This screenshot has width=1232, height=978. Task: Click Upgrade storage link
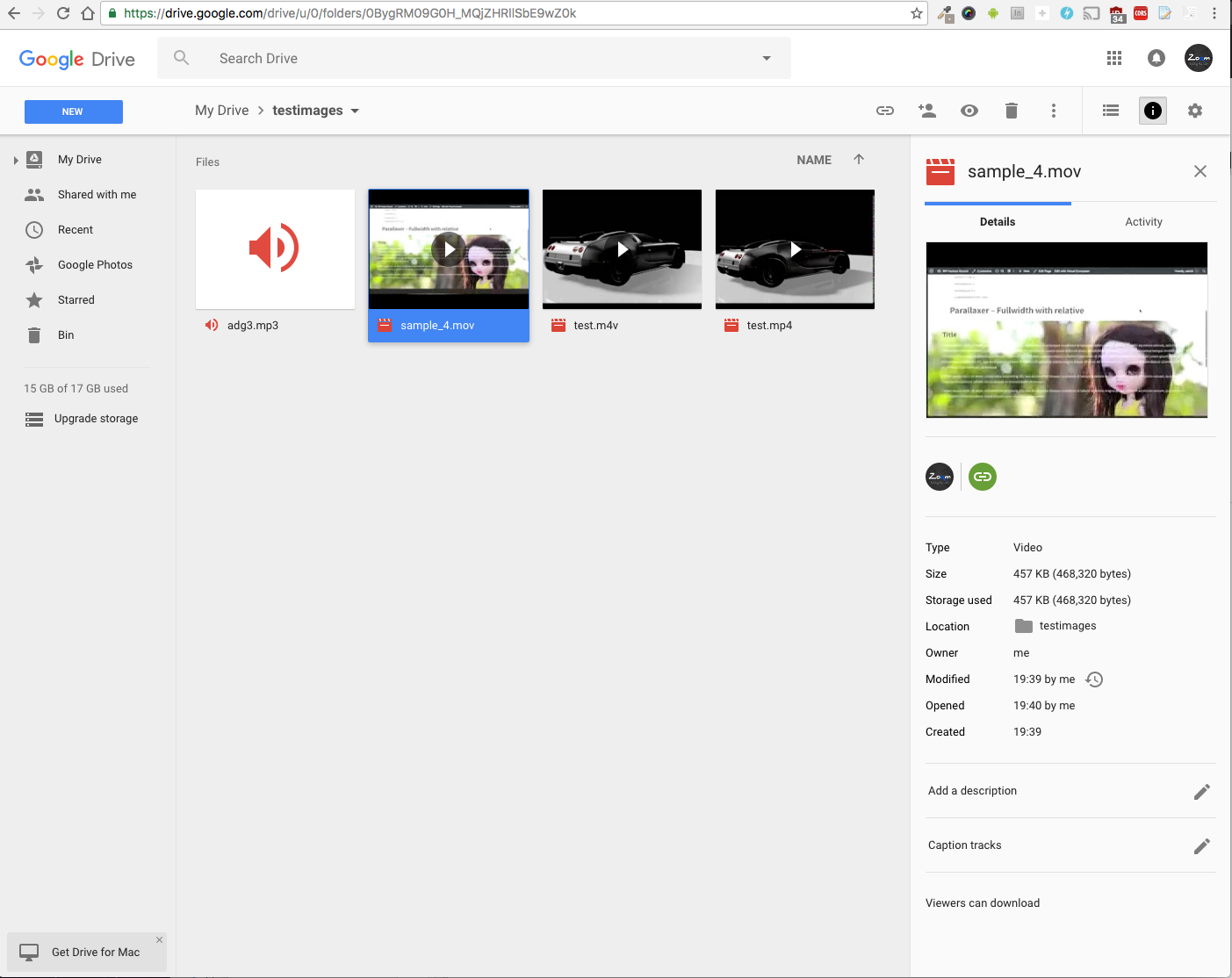click(96, 419)
